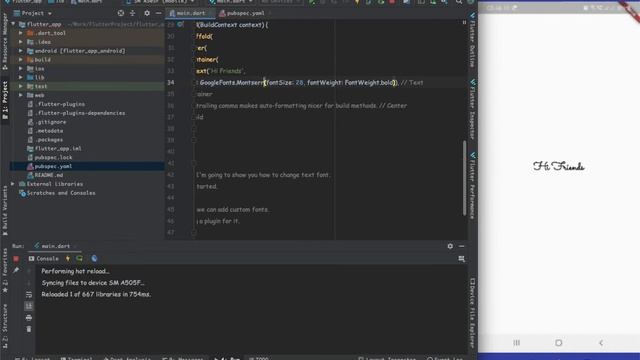Viewport: 640px width, 360px height.
Task: Expand the ios folder
Action: coord(21,69)
